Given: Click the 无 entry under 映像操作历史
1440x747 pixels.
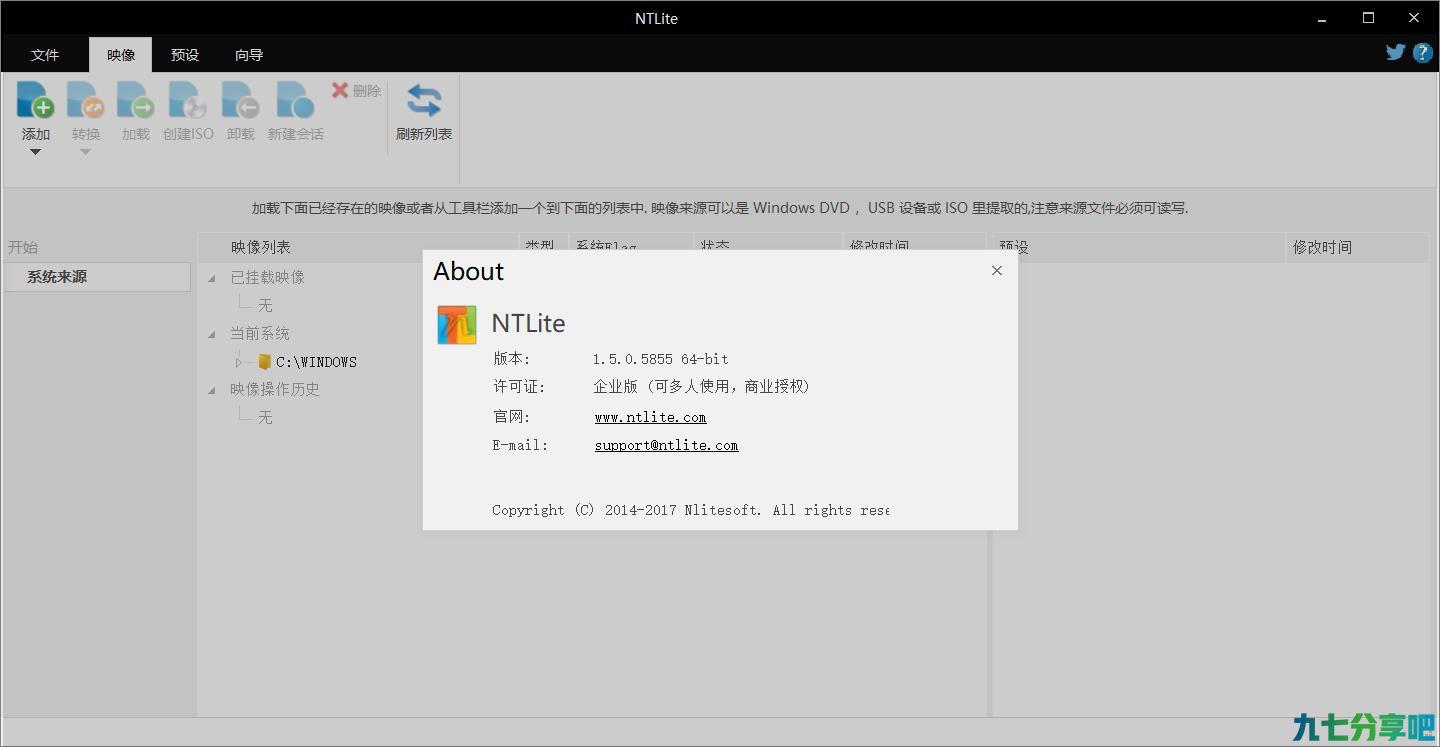Looking at the screenshot, I should 265,417.
